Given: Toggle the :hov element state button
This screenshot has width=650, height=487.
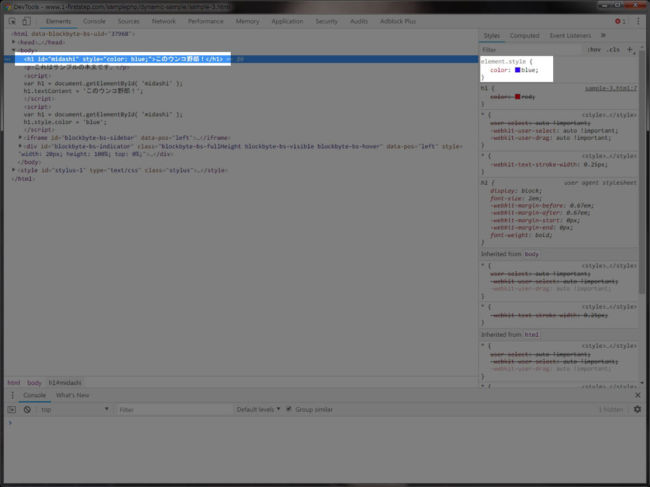Looking at the screenshot, I should 594,49.
